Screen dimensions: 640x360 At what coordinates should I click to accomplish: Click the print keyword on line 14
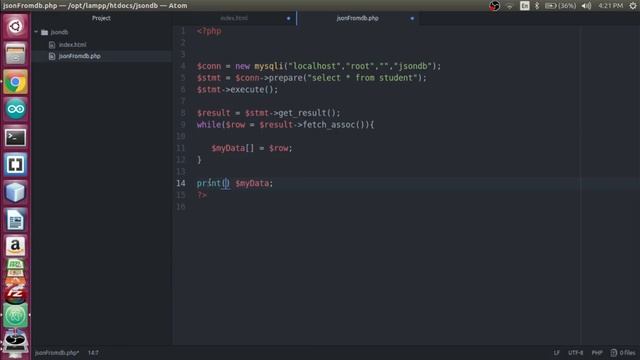tap(209, 183)
